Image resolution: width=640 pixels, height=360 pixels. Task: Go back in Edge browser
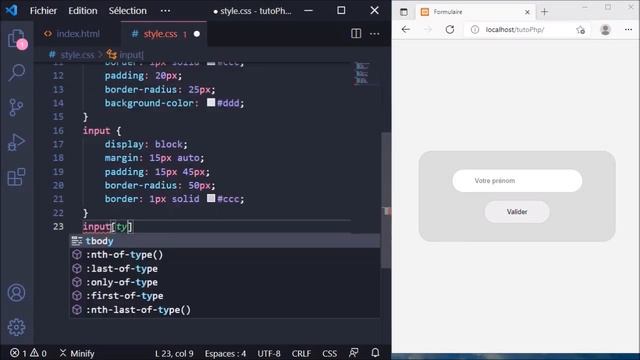[x=405, y=29]
